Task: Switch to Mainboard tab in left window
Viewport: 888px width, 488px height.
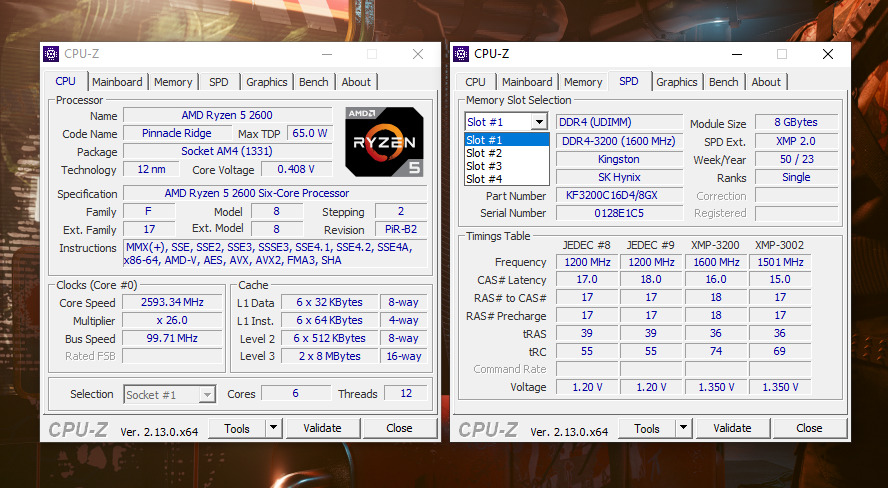Action: click(x=117, y=82)
